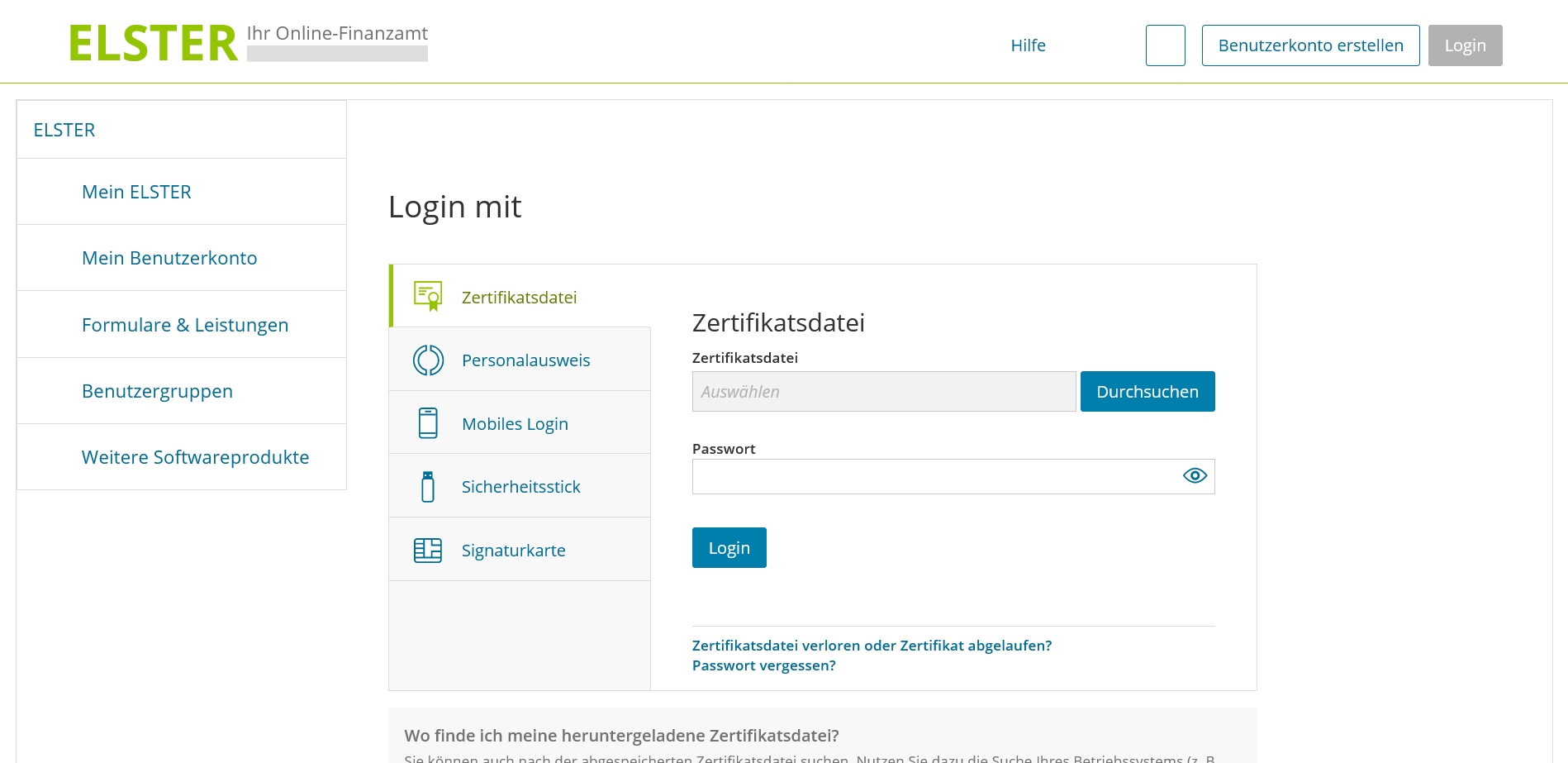Screen dimensions: 1568x763
Task: Click the "Zertifikatsdatei" form heading
Action: click(x=778, y=322)
